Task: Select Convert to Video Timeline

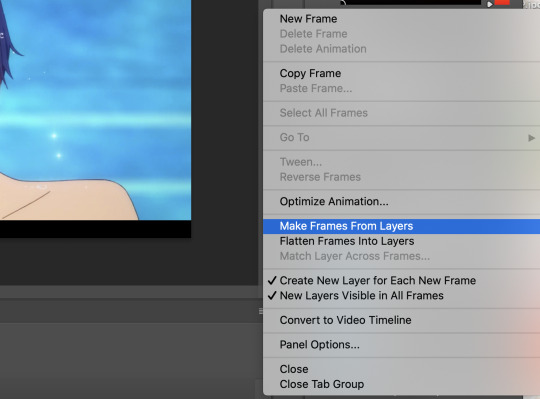Action: pyautogui.click(x=402, y=320)
